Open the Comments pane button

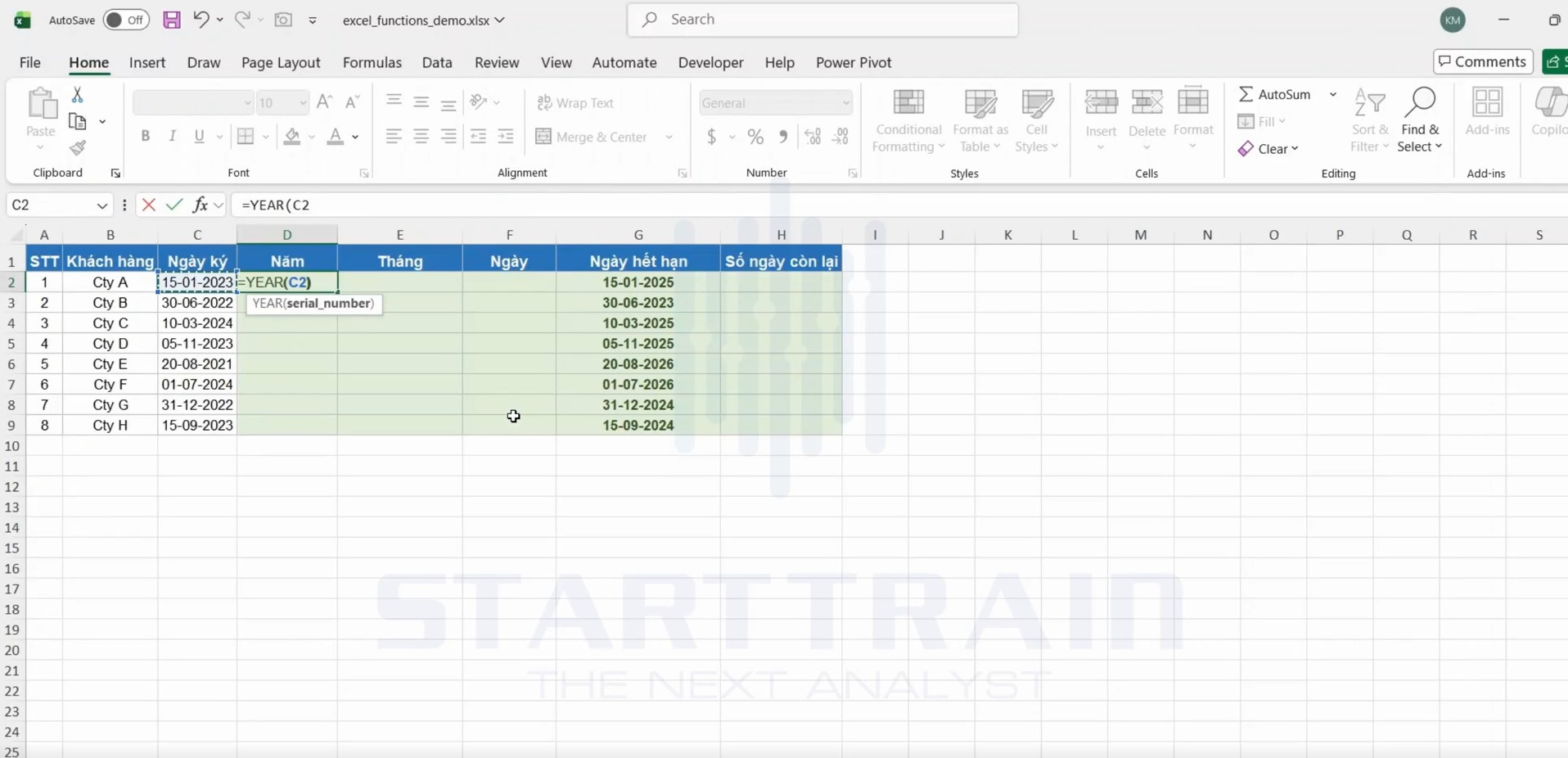1483,61
